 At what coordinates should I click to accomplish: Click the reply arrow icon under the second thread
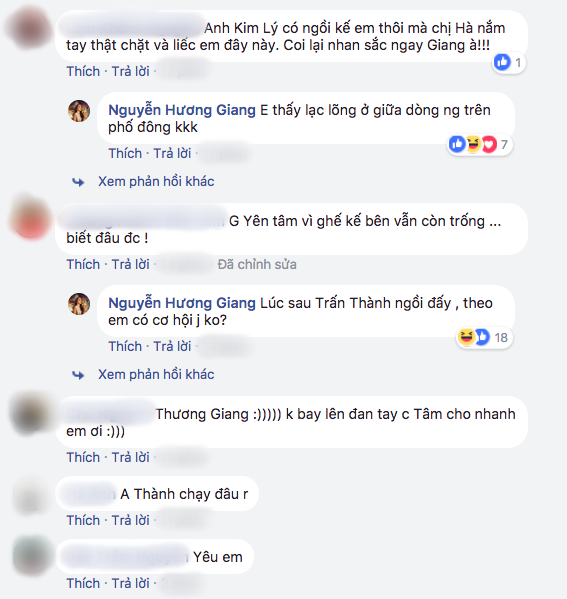click(x=78, y=375)
